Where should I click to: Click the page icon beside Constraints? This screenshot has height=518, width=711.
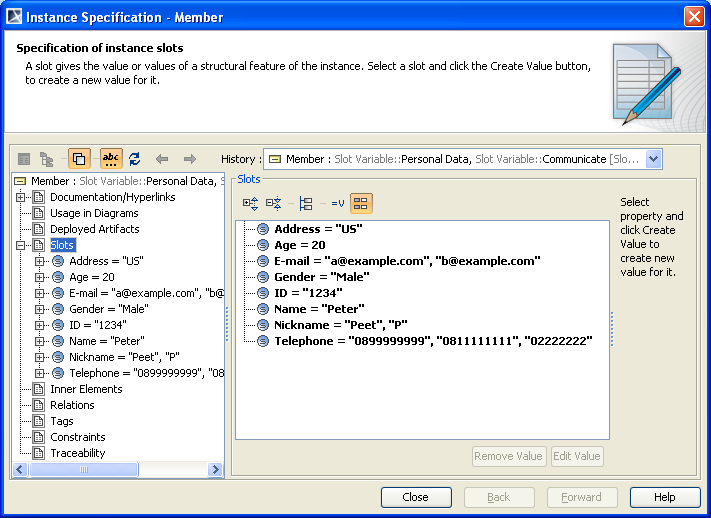pos(39,437)
